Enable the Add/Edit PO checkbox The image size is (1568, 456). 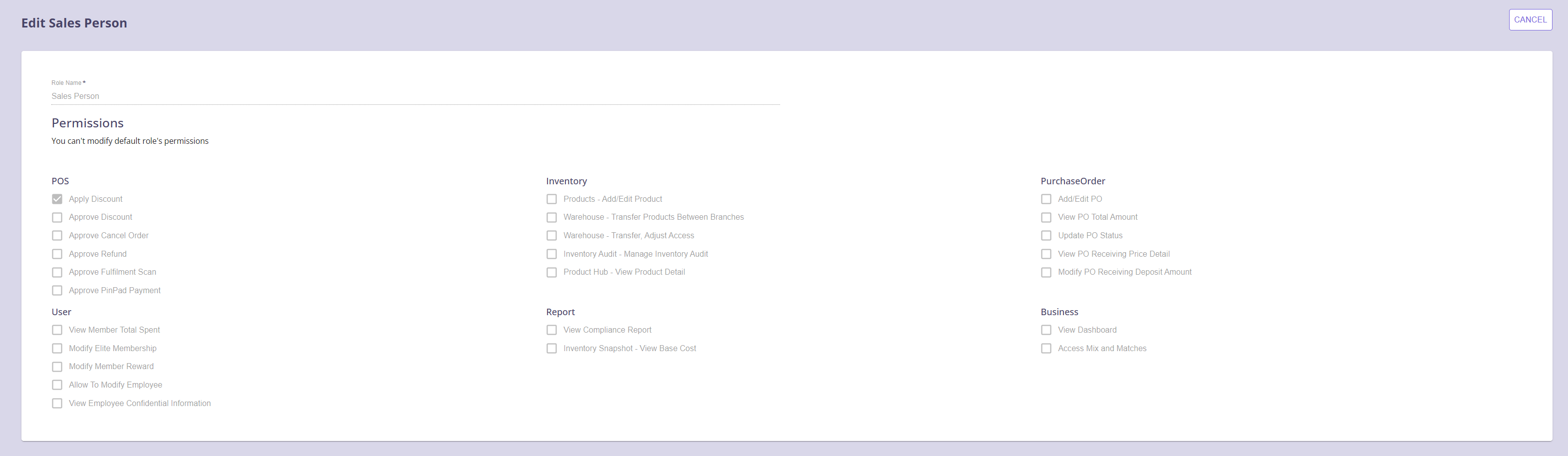(1046, 199)
